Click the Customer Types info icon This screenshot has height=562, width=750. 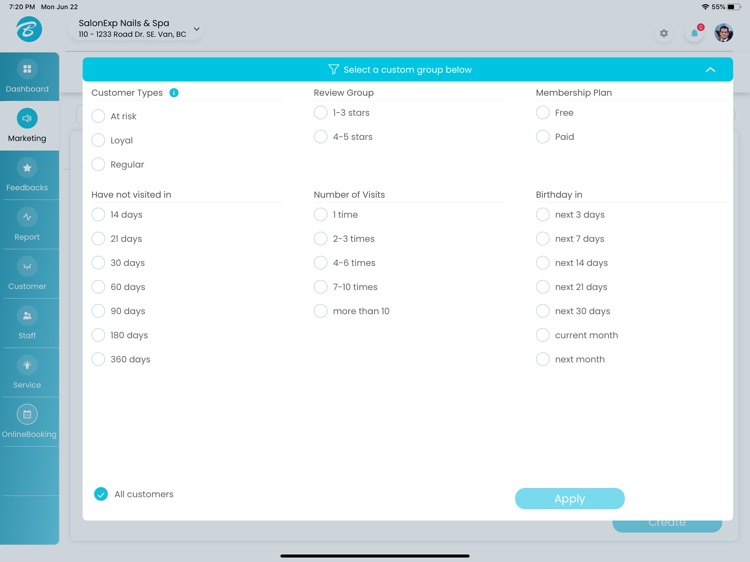(x=174, y=93)
